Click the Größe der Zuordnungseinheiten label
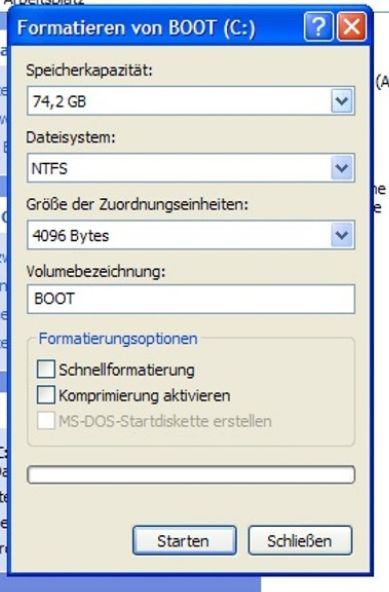 click(x=137, y=204)
